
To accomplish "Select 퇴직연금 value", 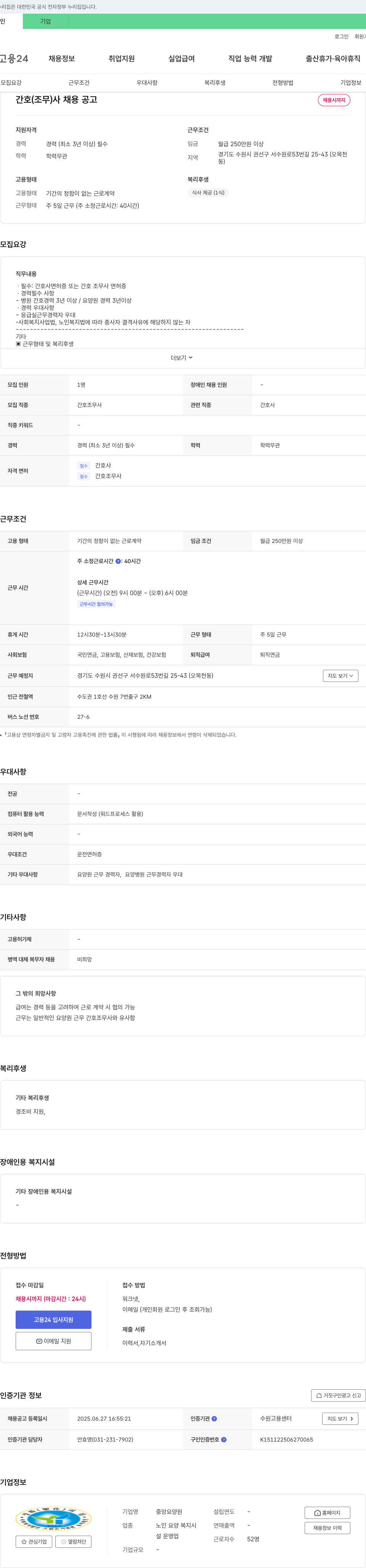I will pos(270,655).
